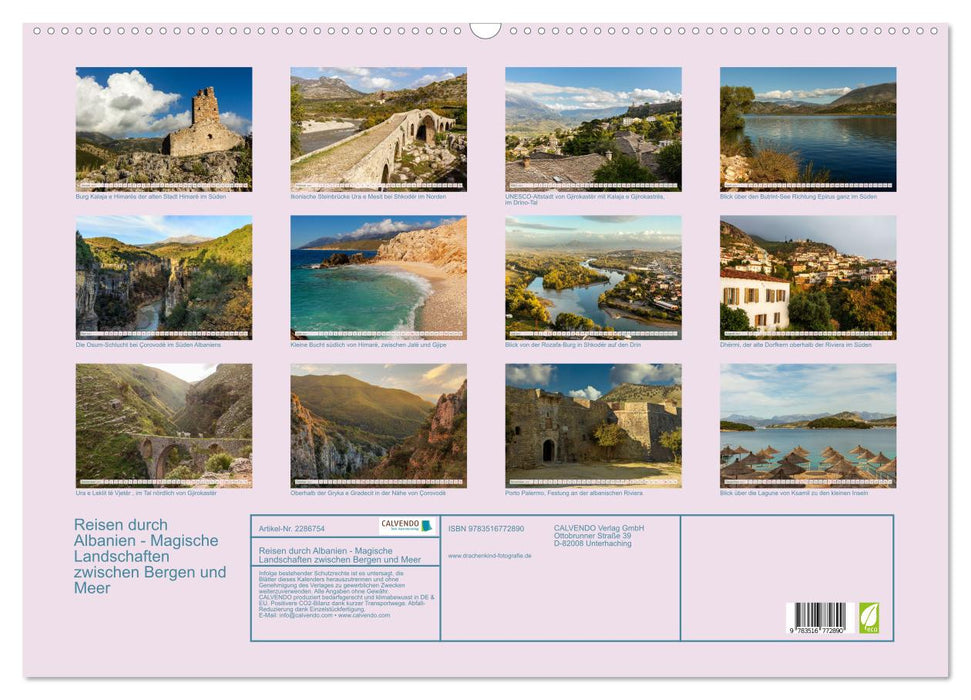Click caption 'Blick von der Rozafa-Burg'

coord(573,344)
